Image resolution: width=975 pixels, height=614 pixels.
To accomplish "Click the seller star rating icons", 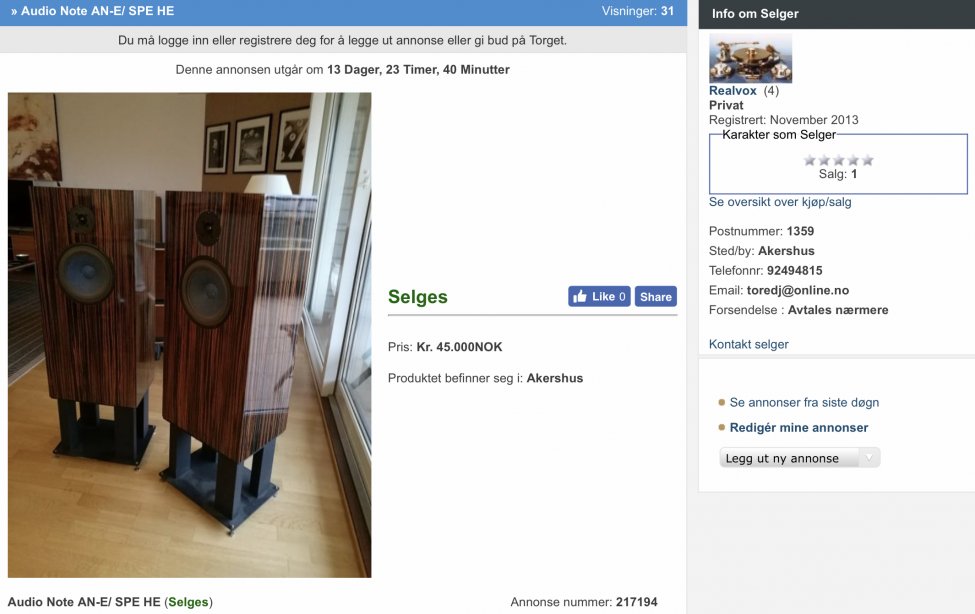I will (x=838, y=160).
